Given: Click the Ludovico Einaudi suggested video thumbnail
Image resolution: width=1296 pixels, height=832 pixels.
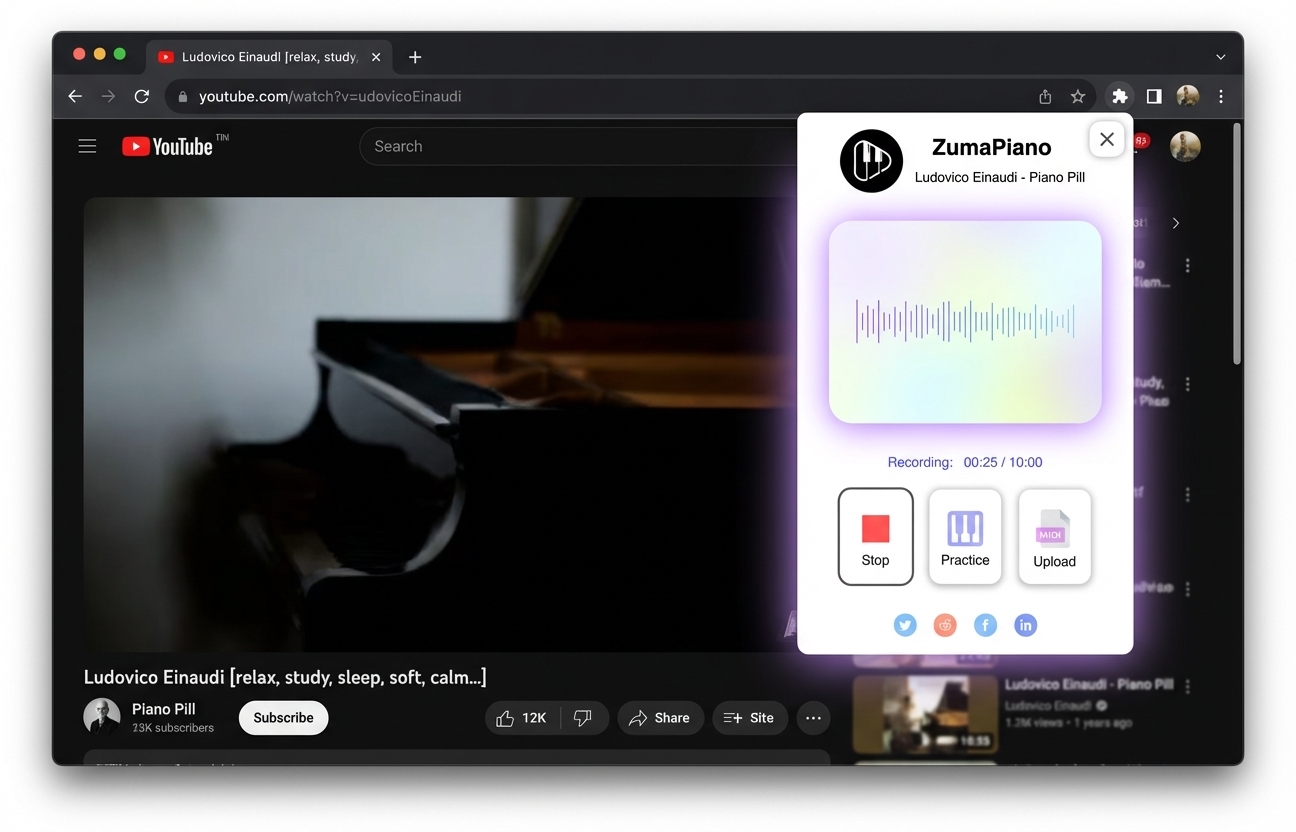Looking at the screenshot, I should coord(924,714).
